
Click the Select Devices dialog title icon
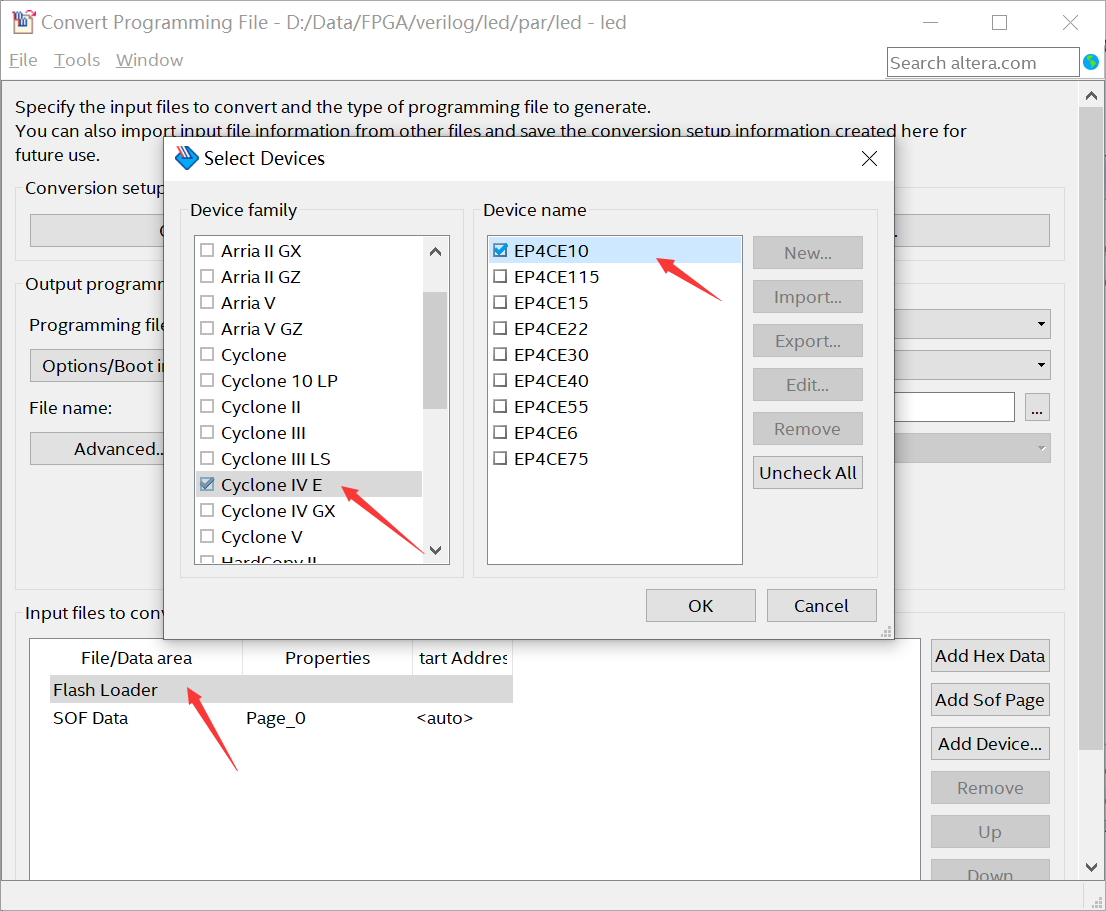186,158
